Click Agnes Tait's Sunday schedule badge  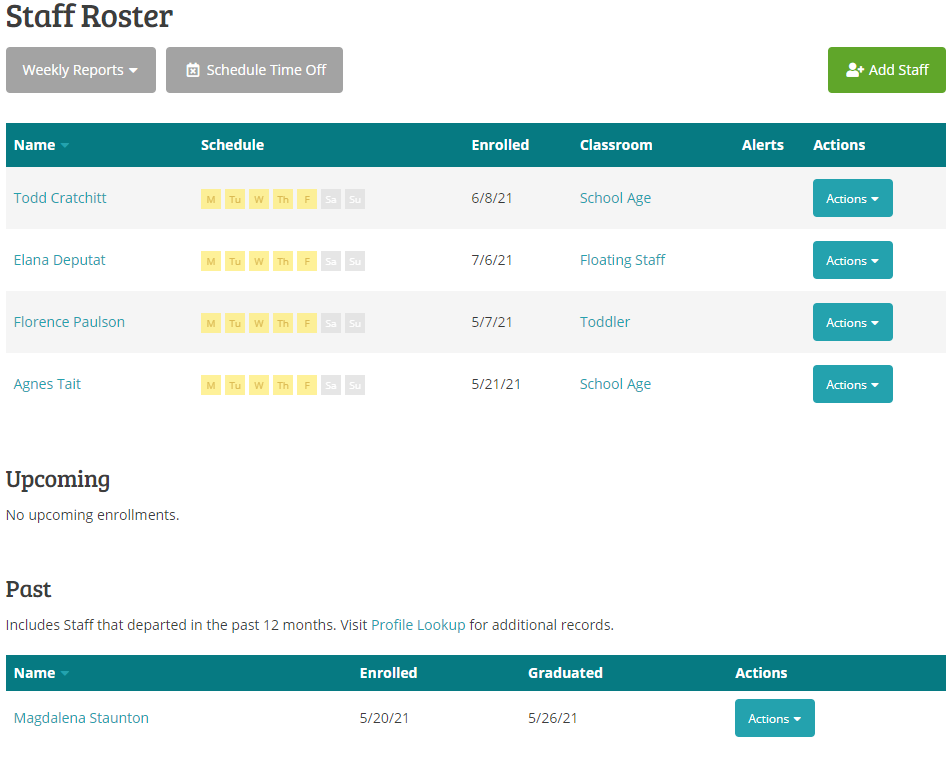355,385
